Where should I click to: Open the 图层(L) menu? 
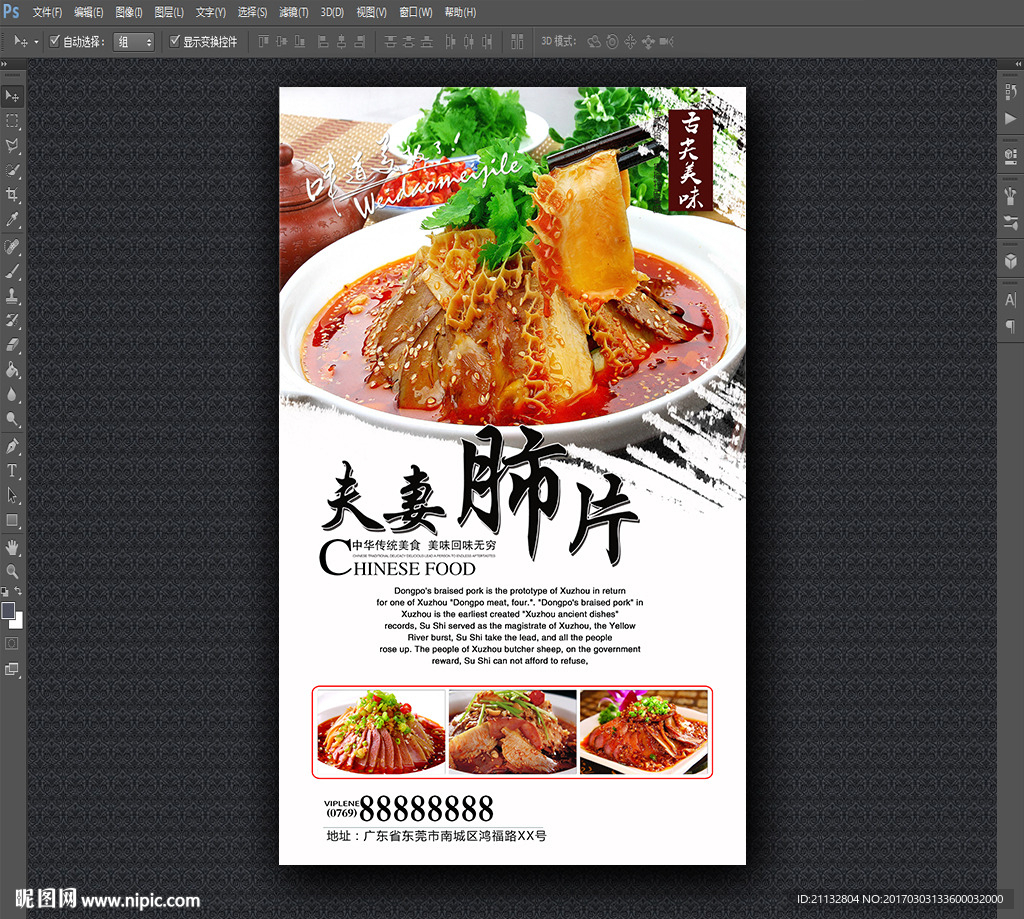click(x=169, y=12)
